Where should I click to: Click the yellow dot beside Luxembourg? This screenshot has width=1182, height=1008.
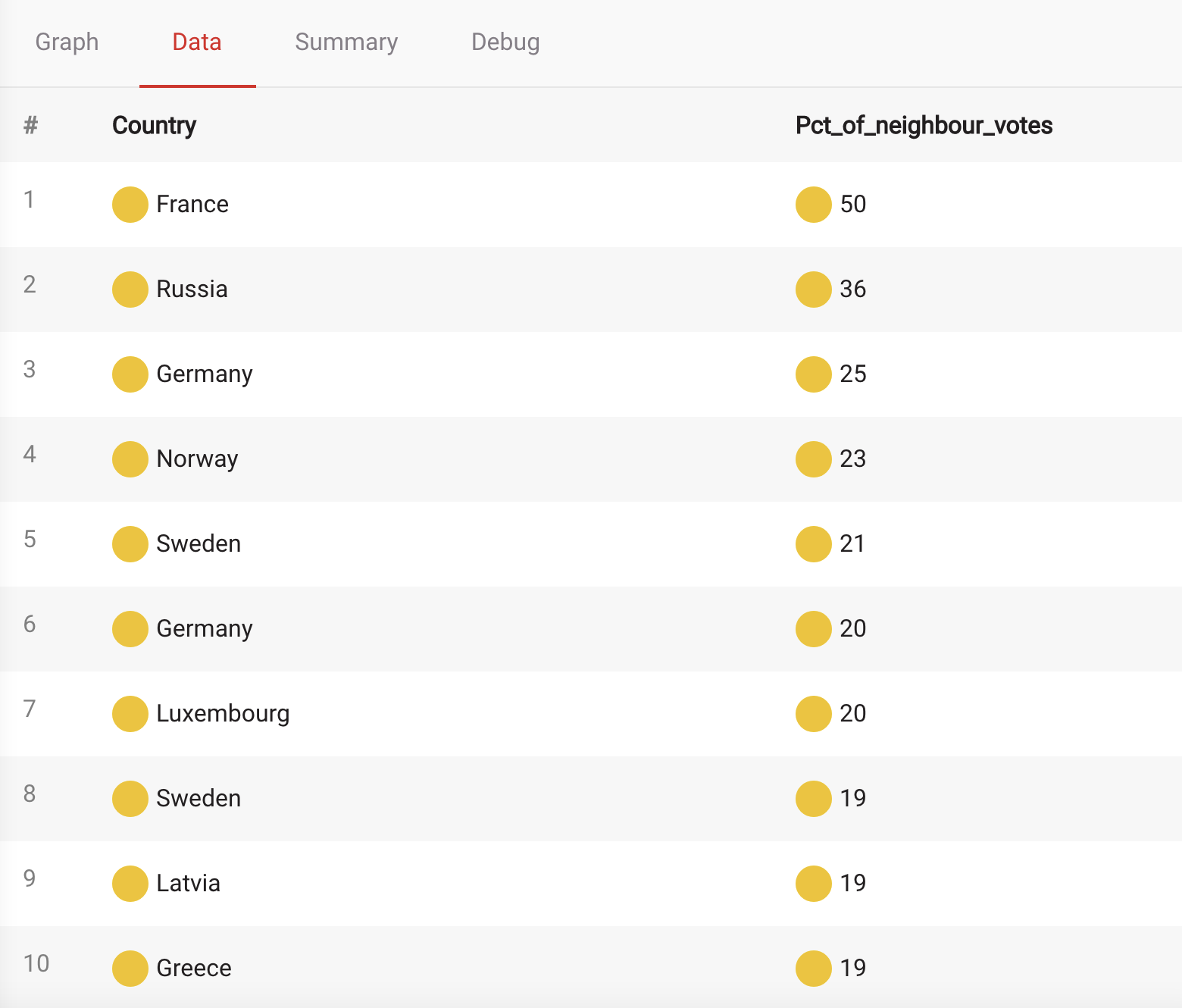click(x=130, y=714)
